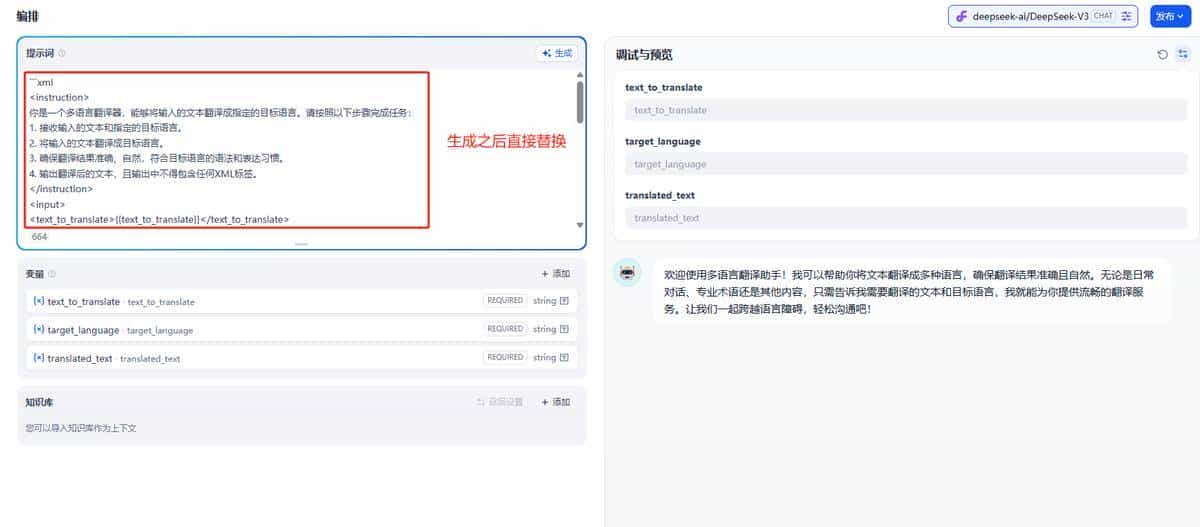Click the chatbot robot avatar
Viewport: 1200px width, 527px height.
point(627,272)
